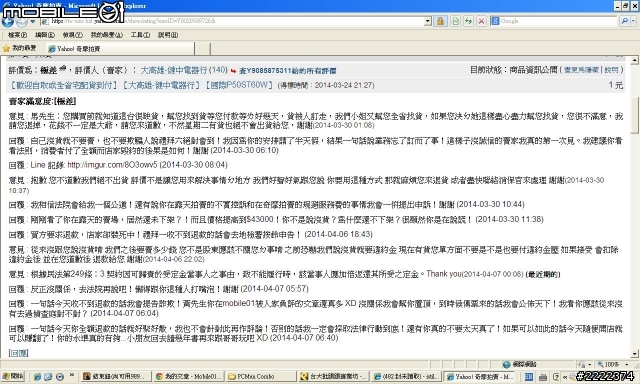The height and width of the screenshot is (384, 640).
Task: Select the Yahoo! 奇摩拍賣 browser tab
Action: tap(120, 49)
